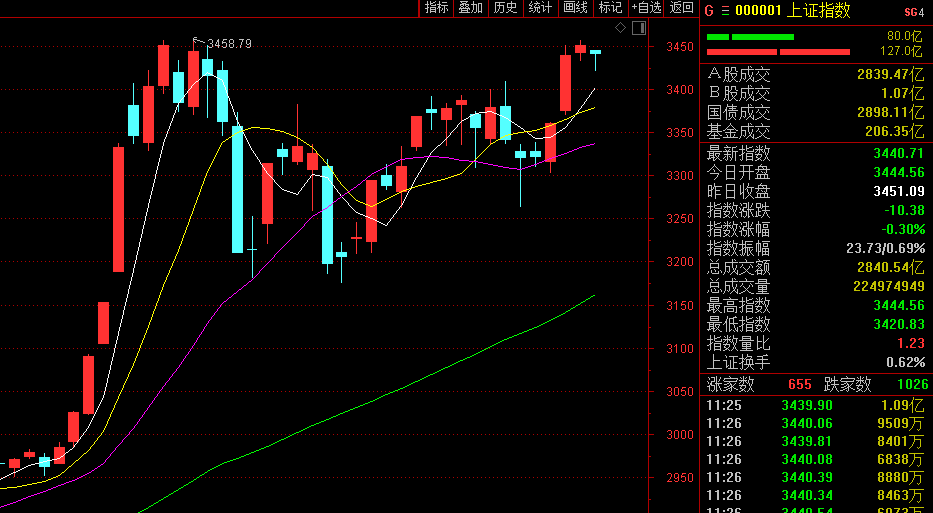Click the 最高指数 row label

pyautogui.click(x=738, y=305)
